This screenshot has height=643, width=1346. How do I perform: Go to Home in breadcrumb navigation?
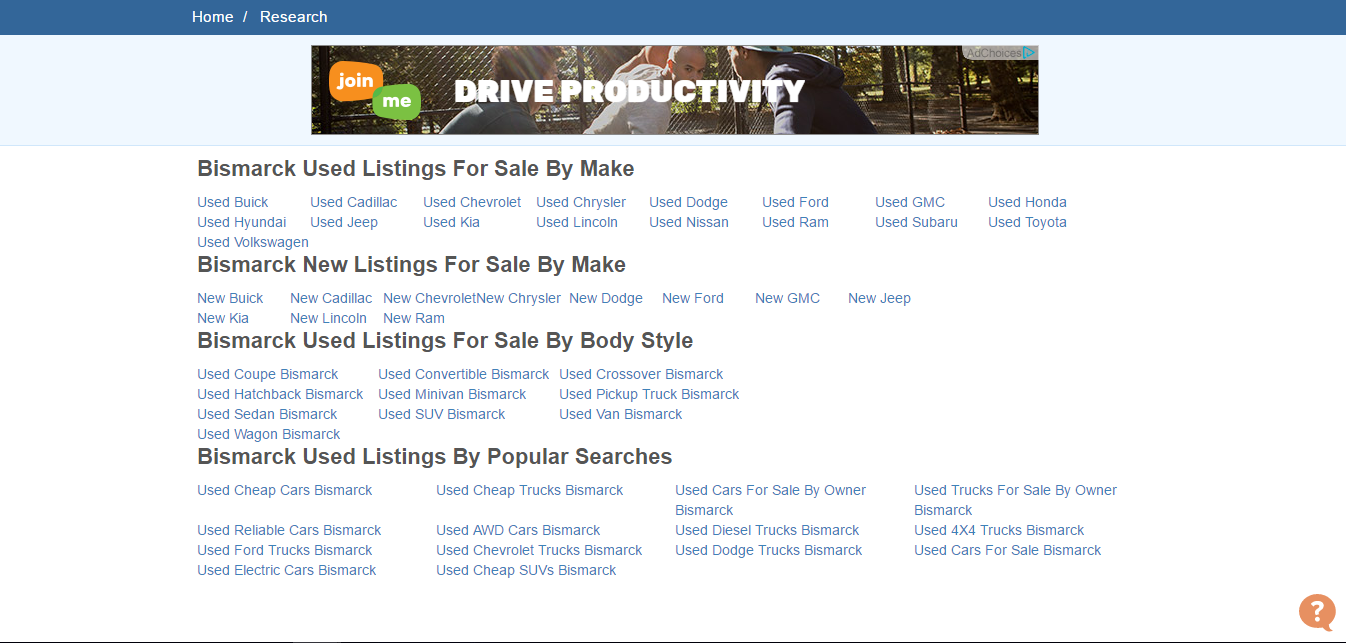click(212, 17)
